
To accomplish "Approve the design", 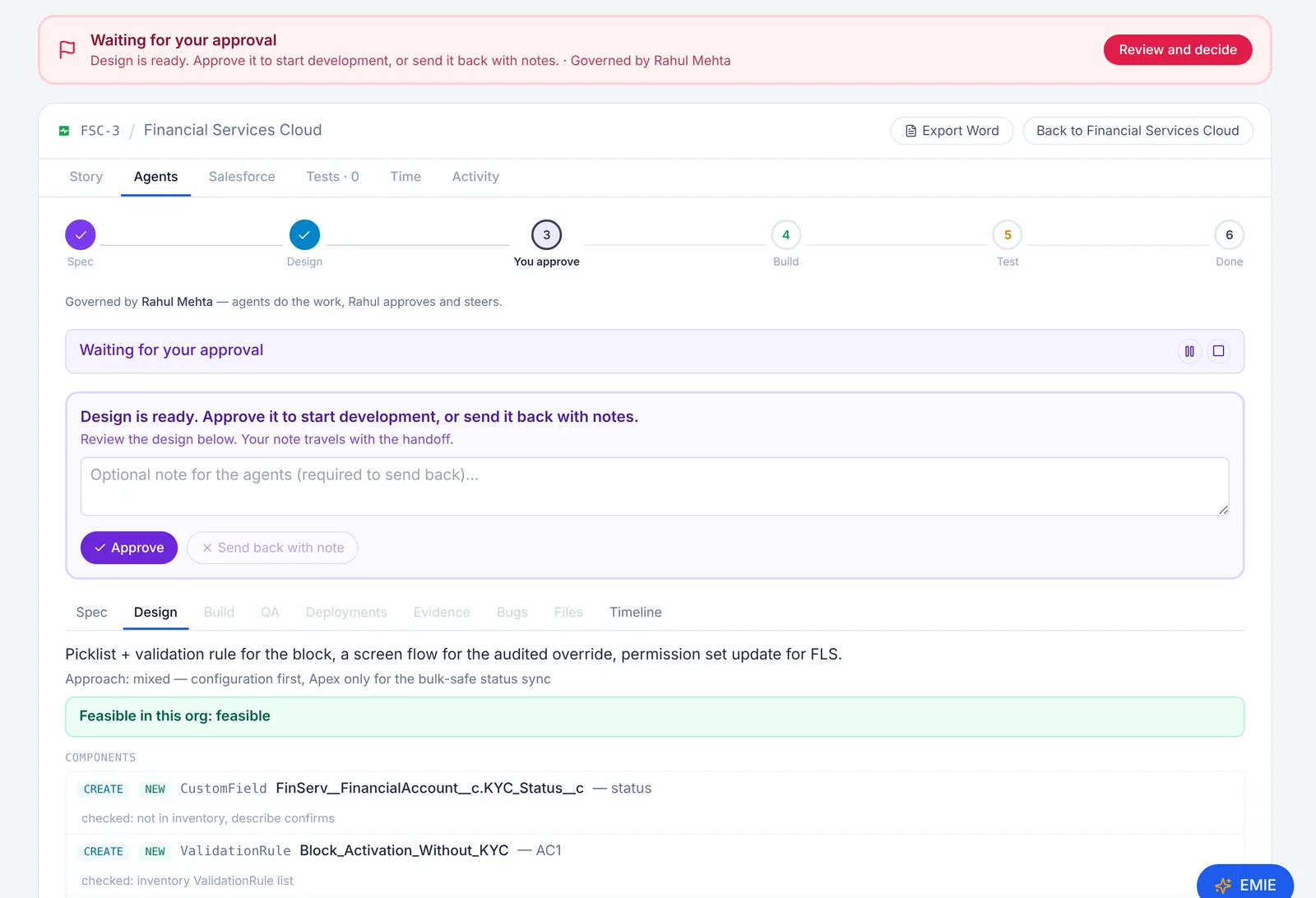I will 129,548.
